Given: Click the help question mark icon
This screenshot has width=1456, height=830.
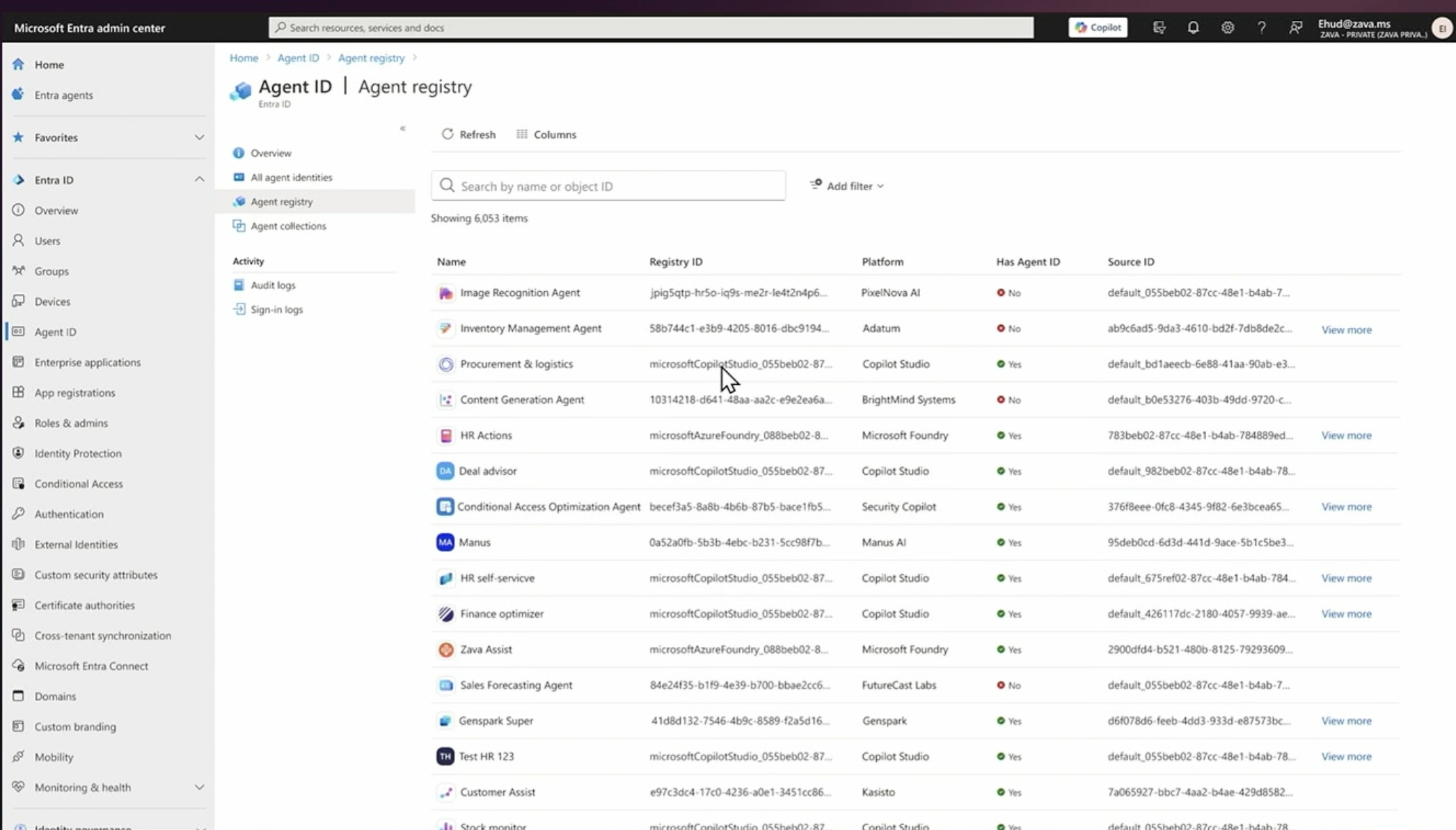Looking at the screenshot, I should (x=1261, y=28).
